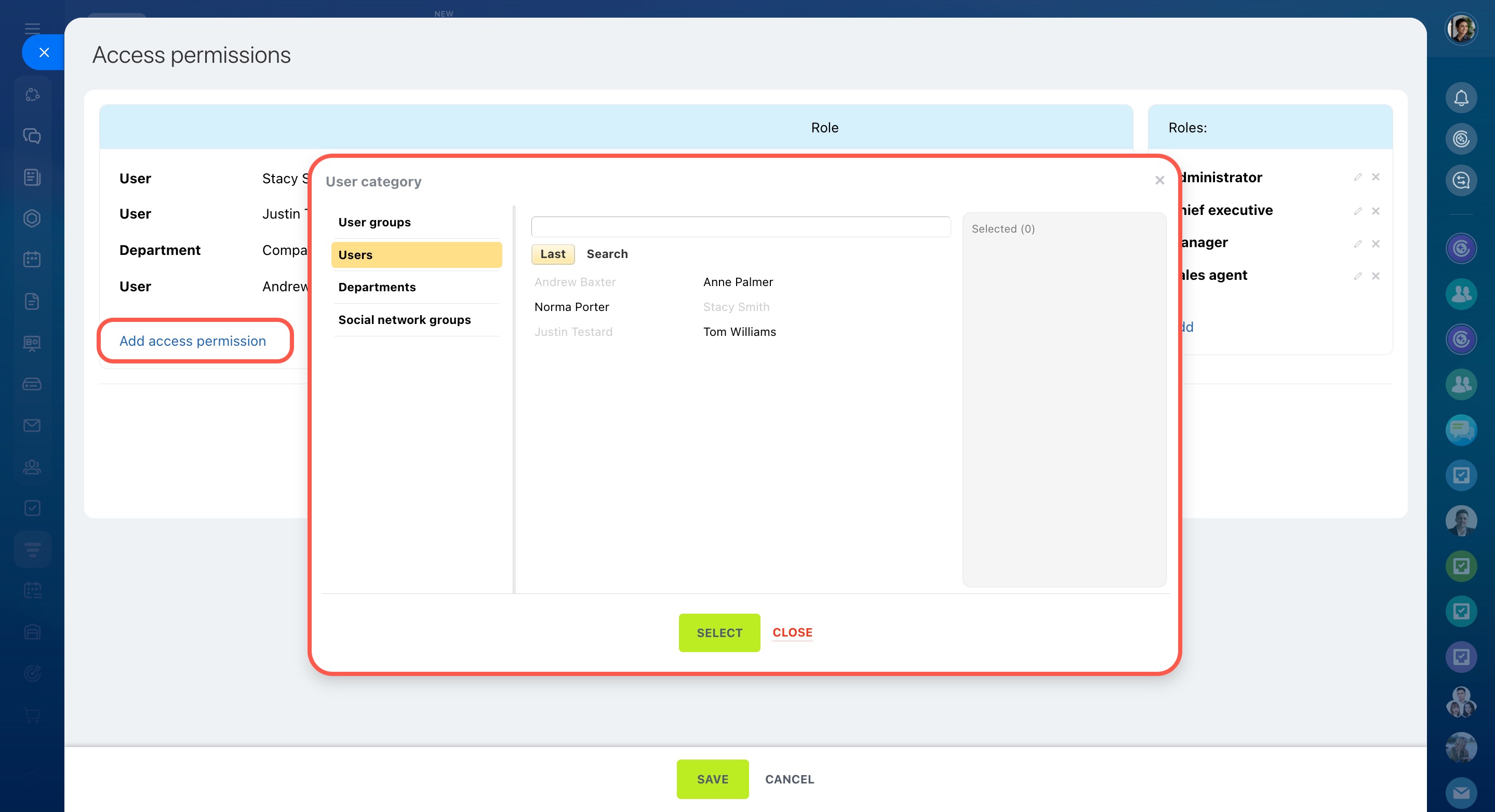
Task: Click the edit pencil next to Administrator role
Action: (1357, 177)
